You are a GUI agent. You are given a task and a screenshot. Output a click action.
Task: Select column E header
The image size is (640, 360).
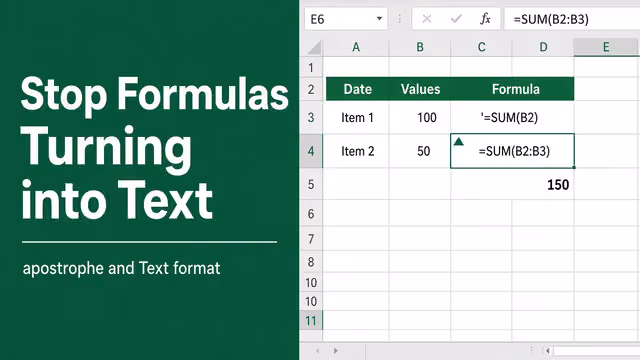click(x=606, y=47)
